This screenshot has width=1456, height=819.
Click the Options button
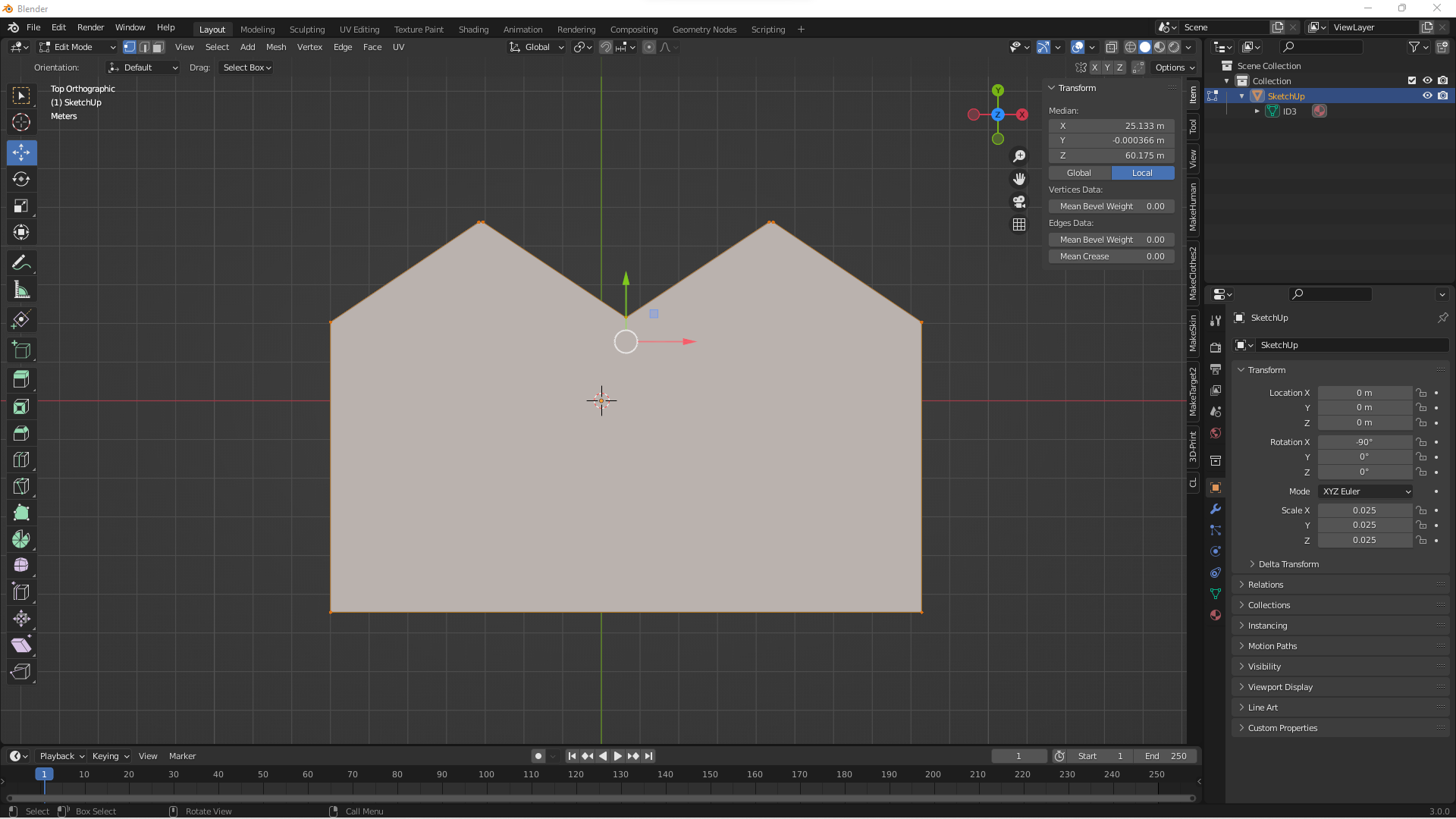[1175, 67]
